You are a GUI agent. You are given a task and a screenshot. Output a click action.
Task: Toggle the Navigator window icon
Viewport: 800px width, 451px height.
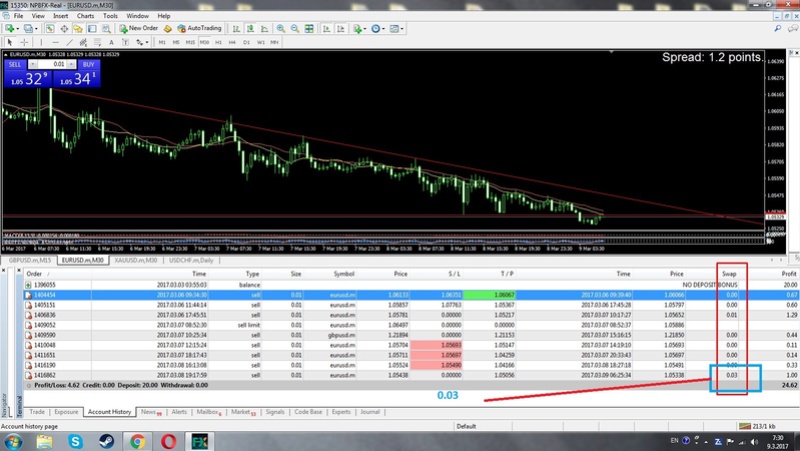[x=78, y=29]
